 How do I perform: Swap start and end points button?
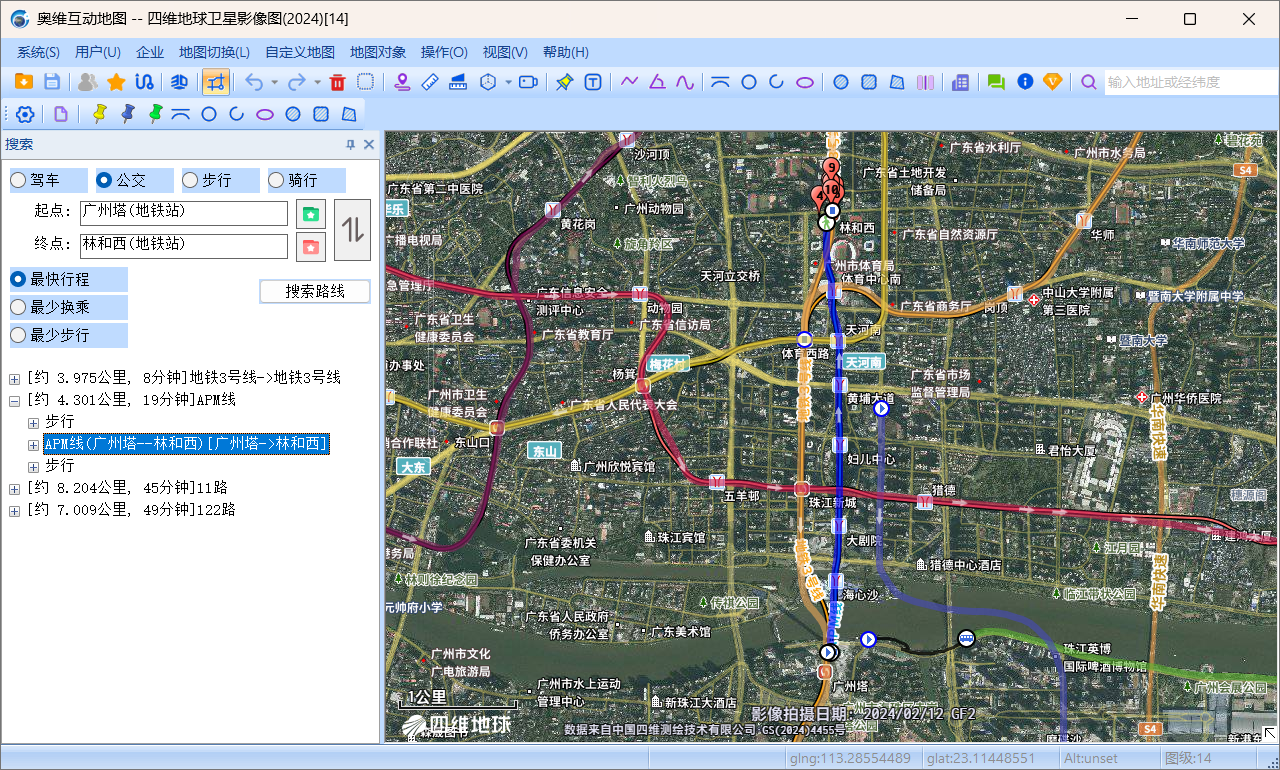[x=352, y=230]
